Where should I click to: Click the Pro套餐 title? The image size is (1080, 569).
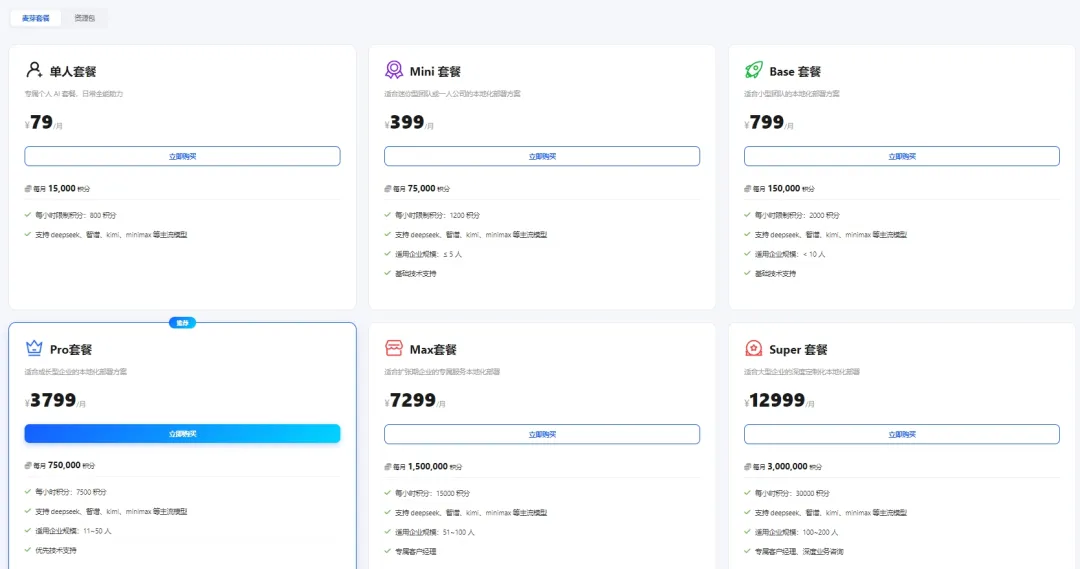[x=71, y=350]
